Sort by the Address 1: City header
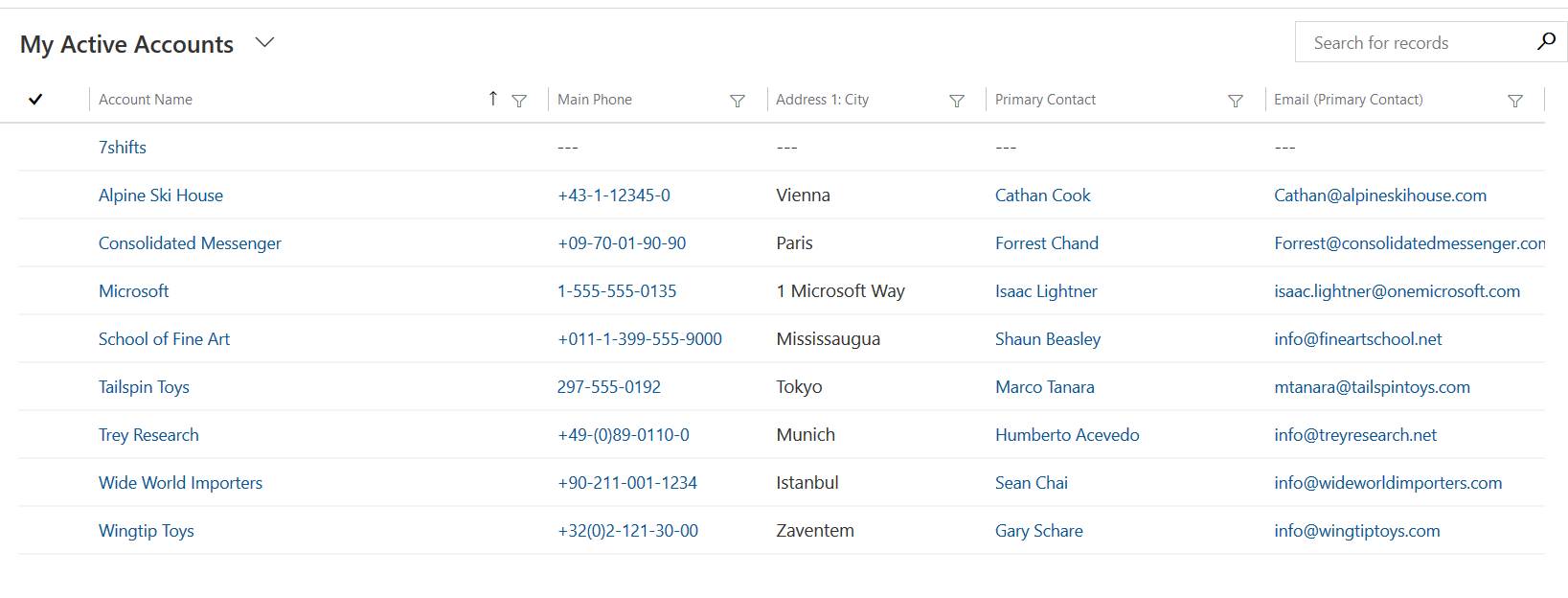The image size is (1568, 598). (x=822, y=100)
